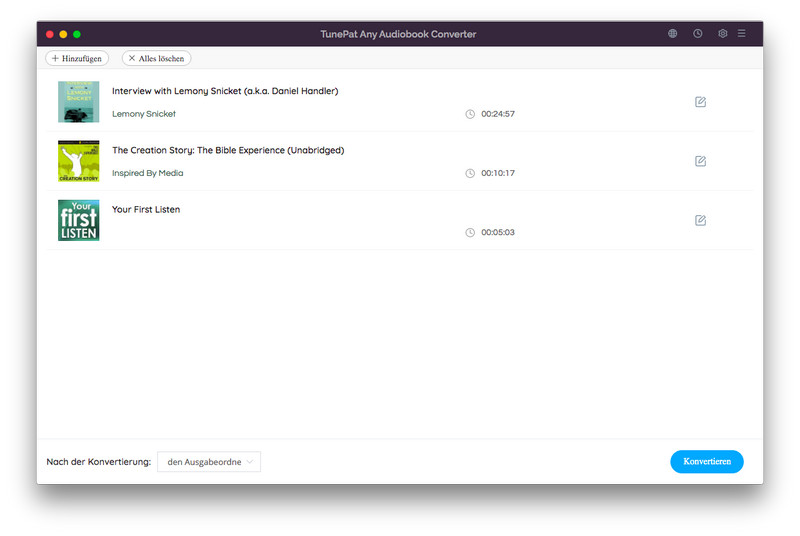This screenshot has width=800, height=536.
Task: Select The Creation Story cover thumbnail
Action: [x=79, y=161]
